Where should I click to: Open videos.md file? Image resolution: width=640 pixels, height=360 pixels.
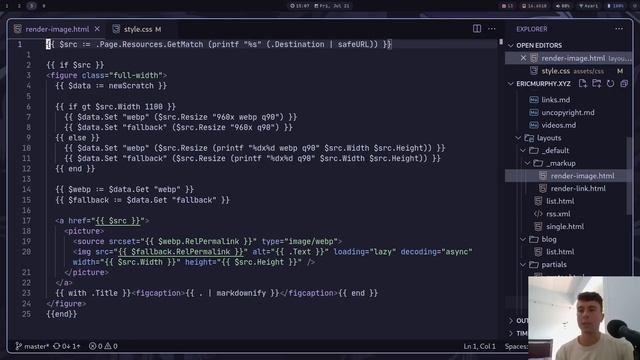558,125
